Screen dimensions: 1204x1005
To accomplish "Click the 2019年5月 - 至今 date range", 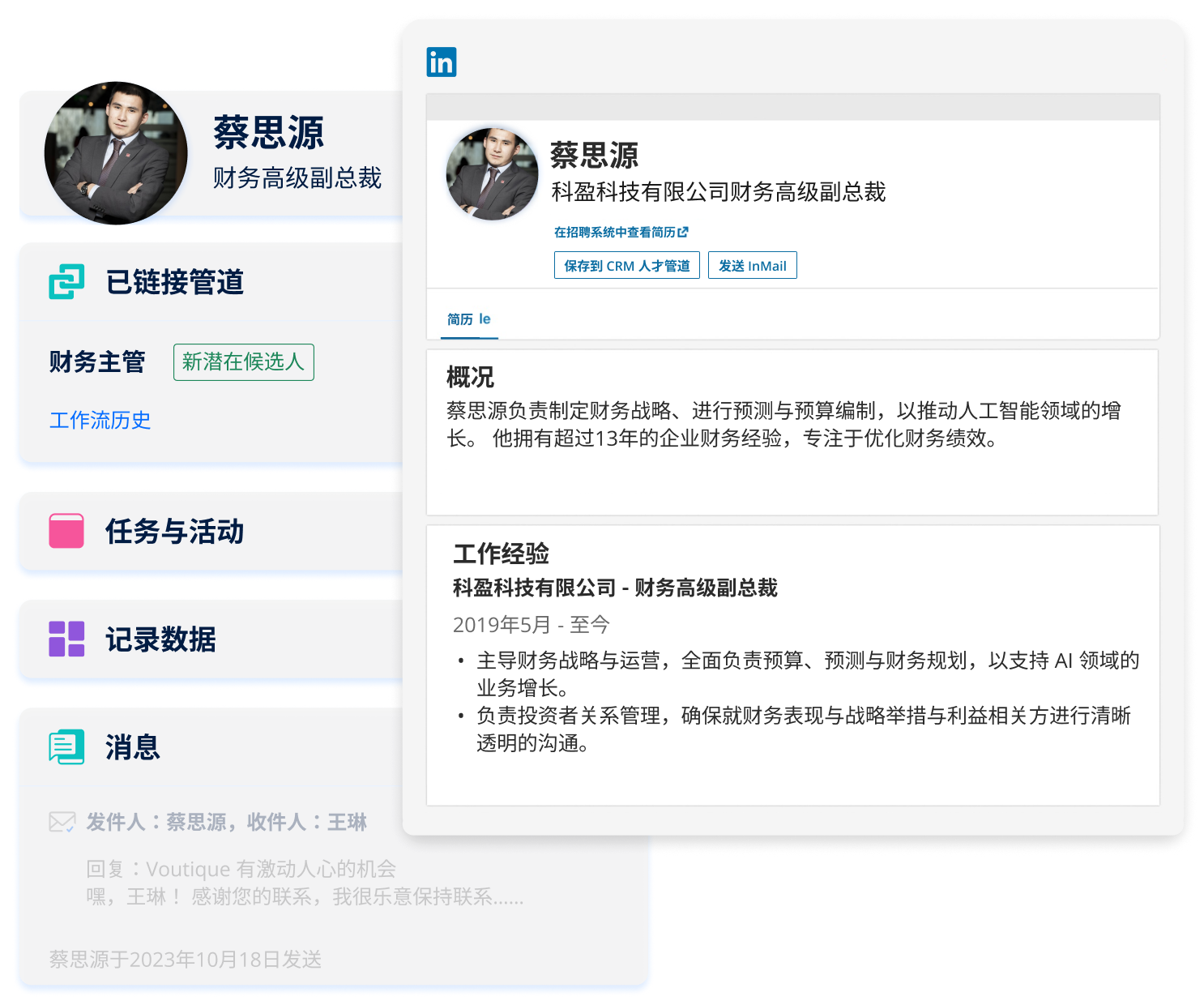I will coord(531,625).
